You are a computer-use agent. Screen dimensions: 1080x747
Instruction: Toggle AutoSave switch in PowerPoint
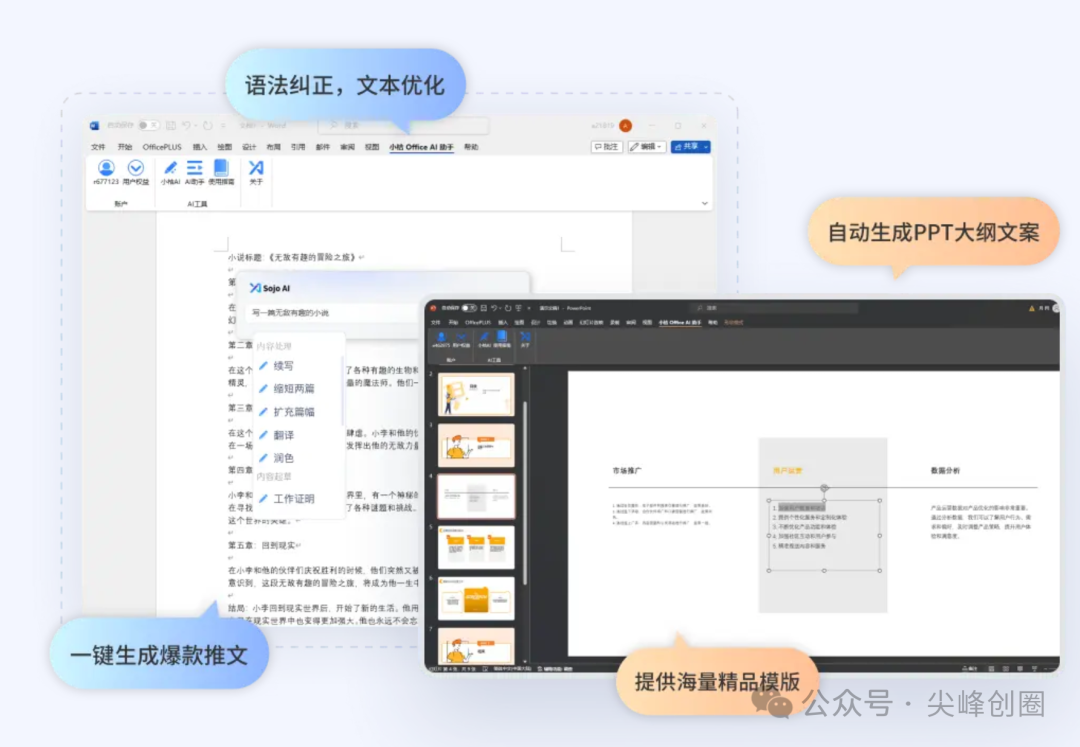pos(468,308)
